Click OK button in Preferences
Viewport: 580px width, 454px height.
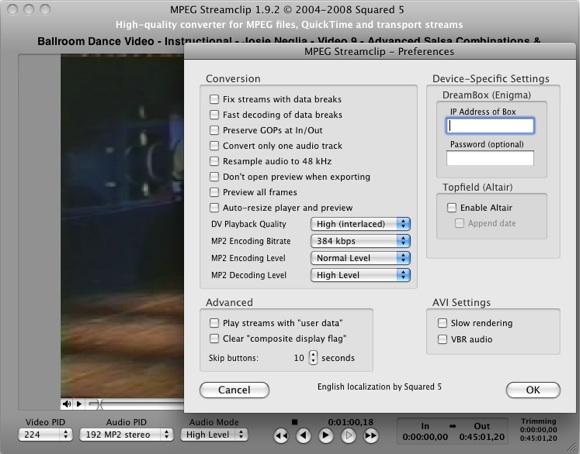pyautogui.click(x=533, y=390)
